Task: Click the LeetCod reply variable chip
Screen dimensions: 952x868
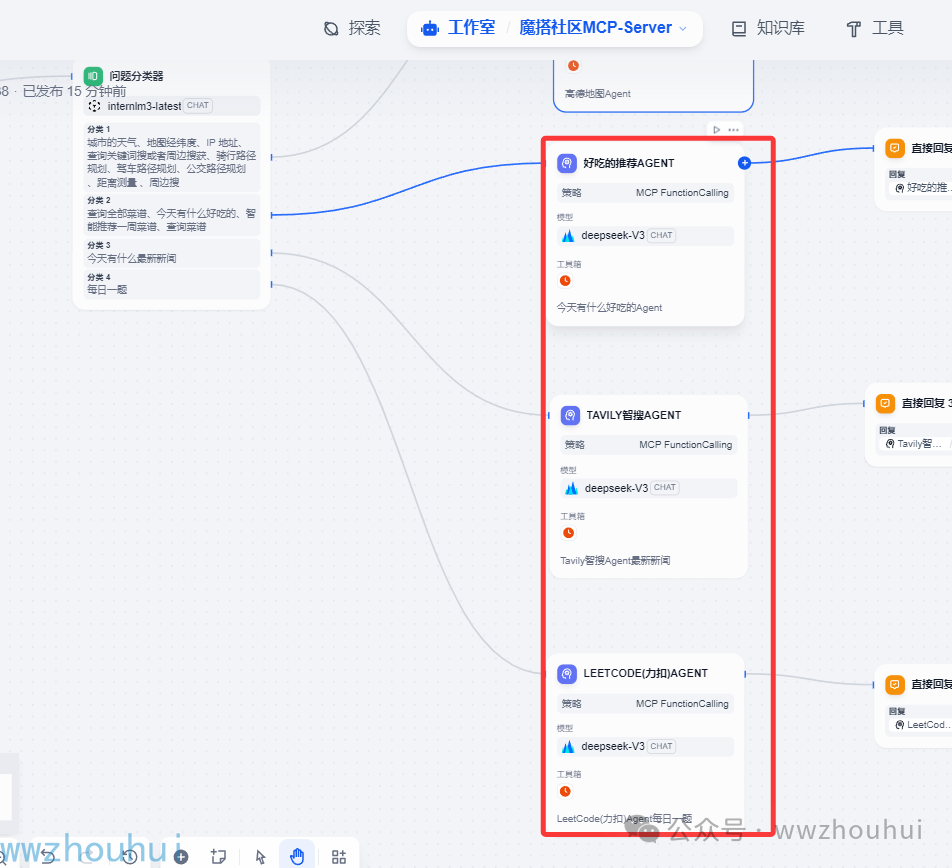Action: pyautogui.click(x=923, y=725)
